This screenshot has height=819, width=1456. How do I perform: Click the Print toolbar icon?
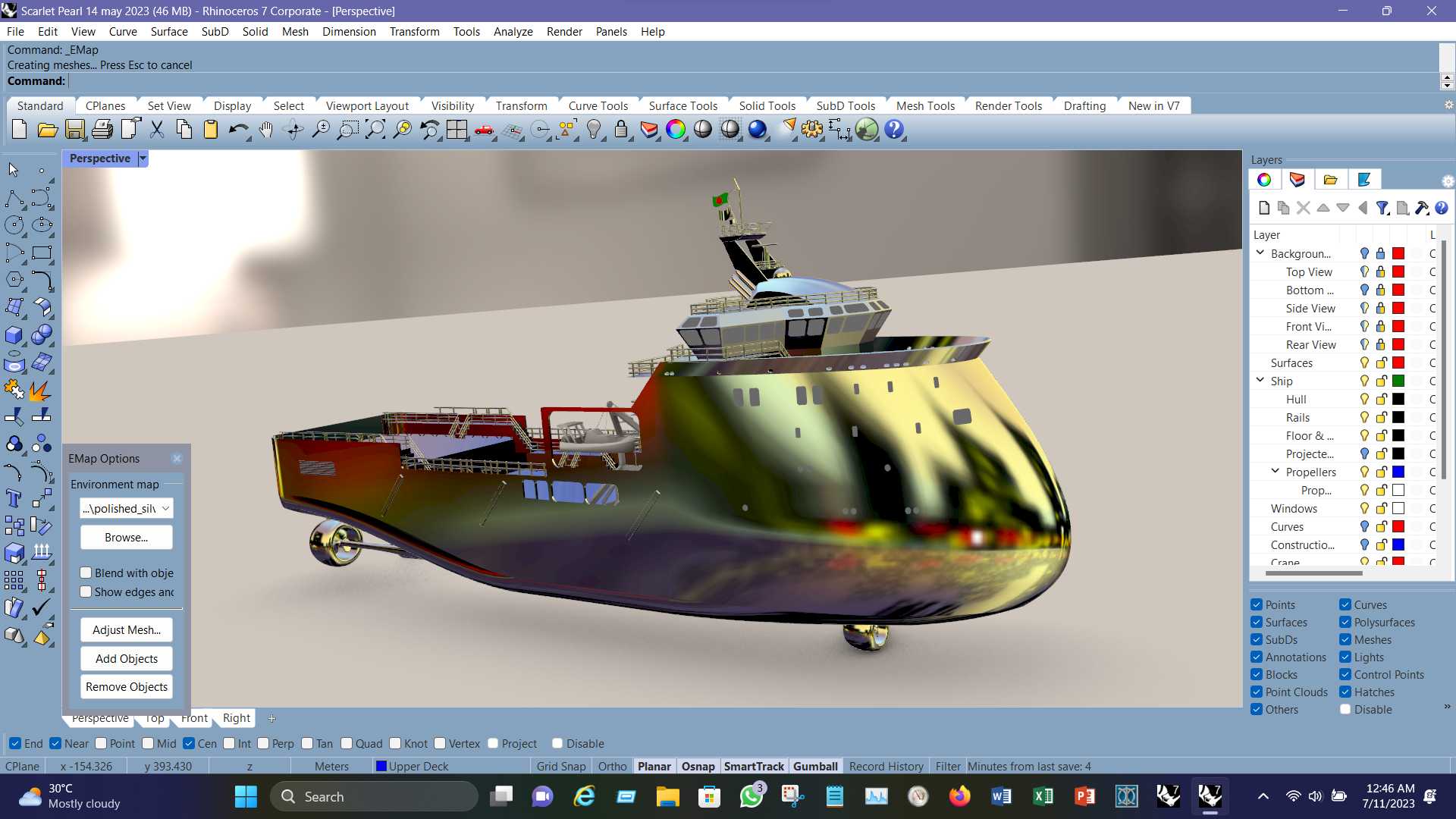pyautogui.click(x=102, y=130)
